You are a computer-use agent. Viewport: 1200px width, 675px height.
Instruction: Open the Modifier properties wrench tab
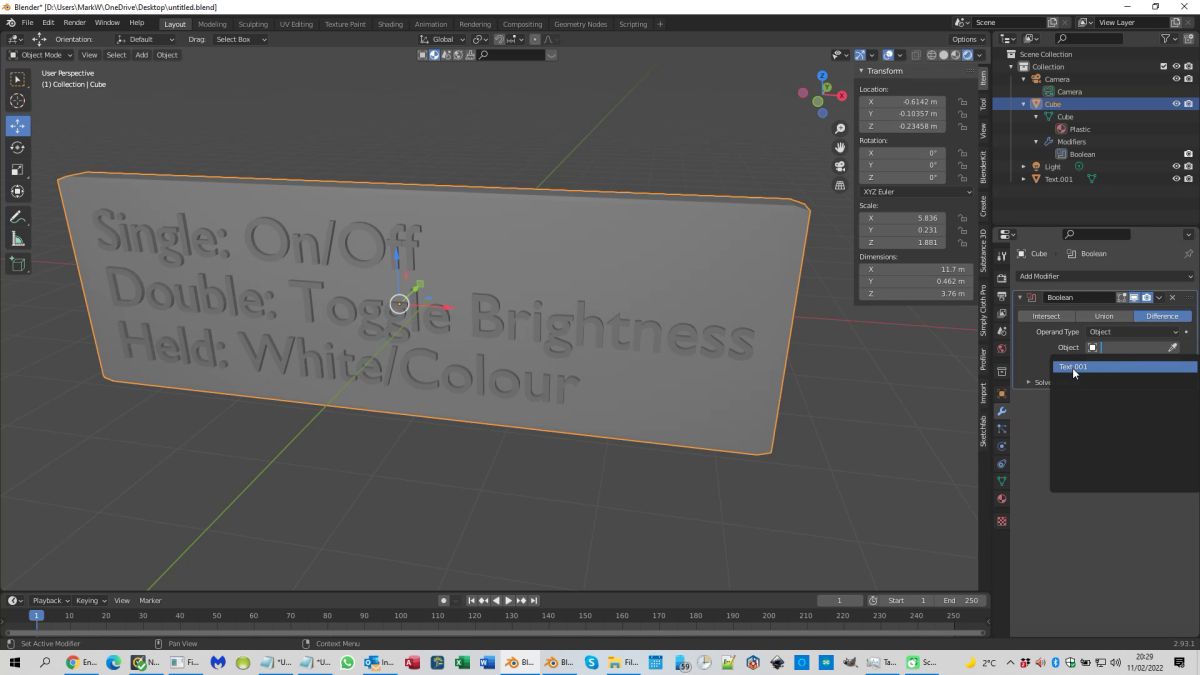[1001, 411]
